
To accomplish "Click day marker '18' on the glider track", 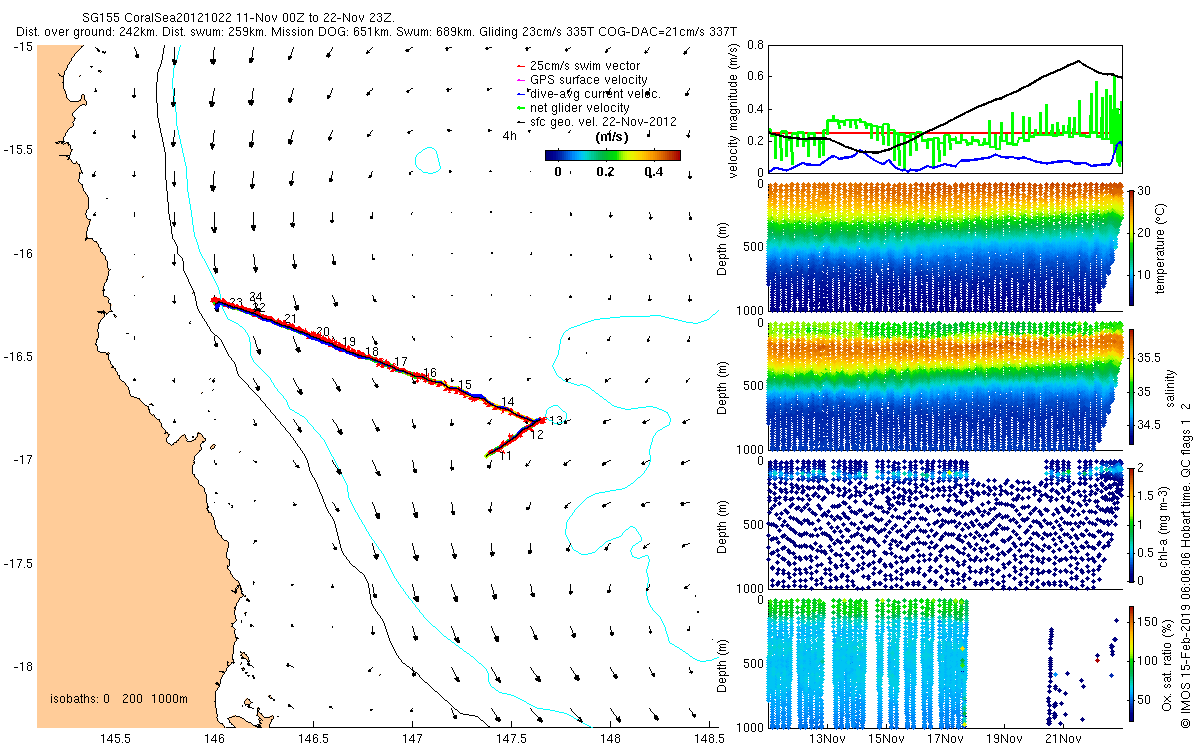I will [x=372, y=352].
